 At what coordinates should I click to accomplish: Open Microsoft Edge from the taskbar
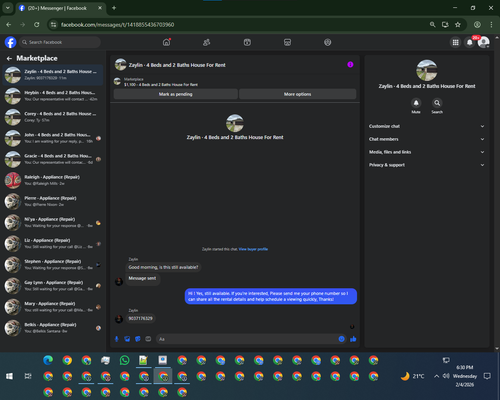point(48,360)
